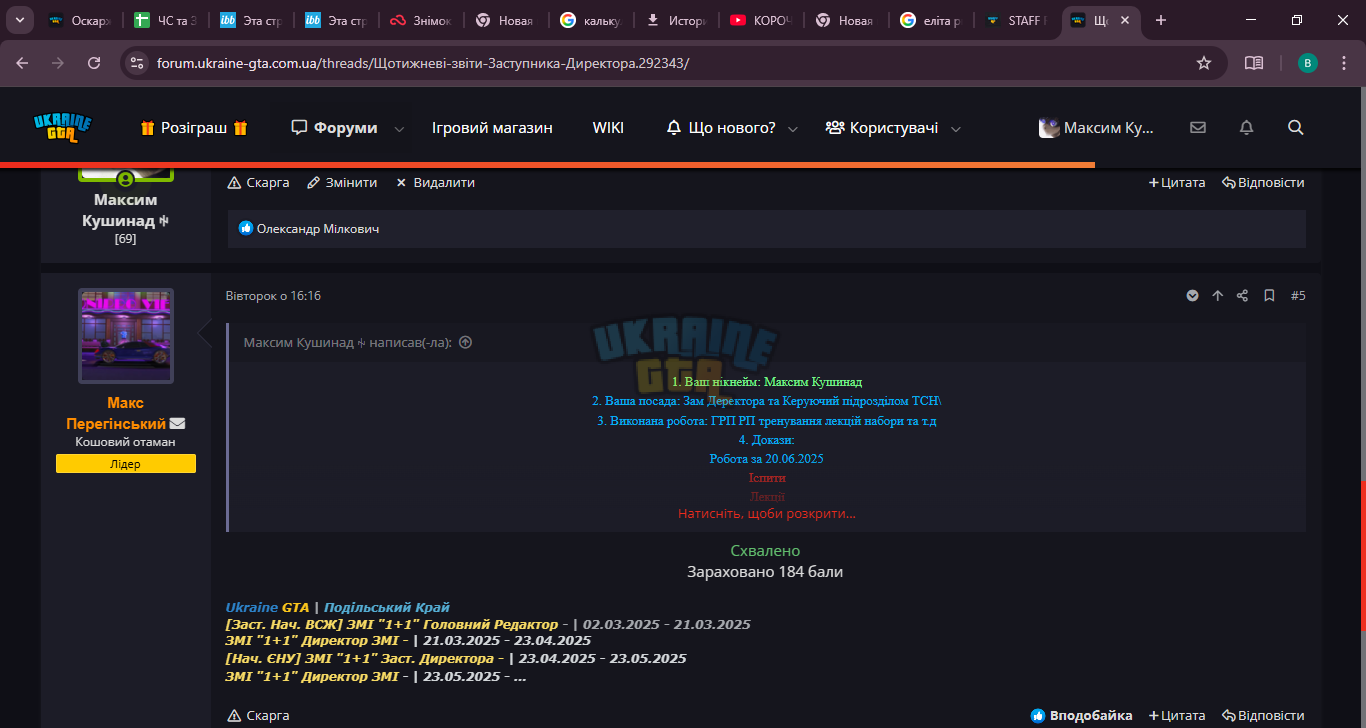1366x728 pixels.
Task: Open Що нового? menu item
Action: coord(721,128)
